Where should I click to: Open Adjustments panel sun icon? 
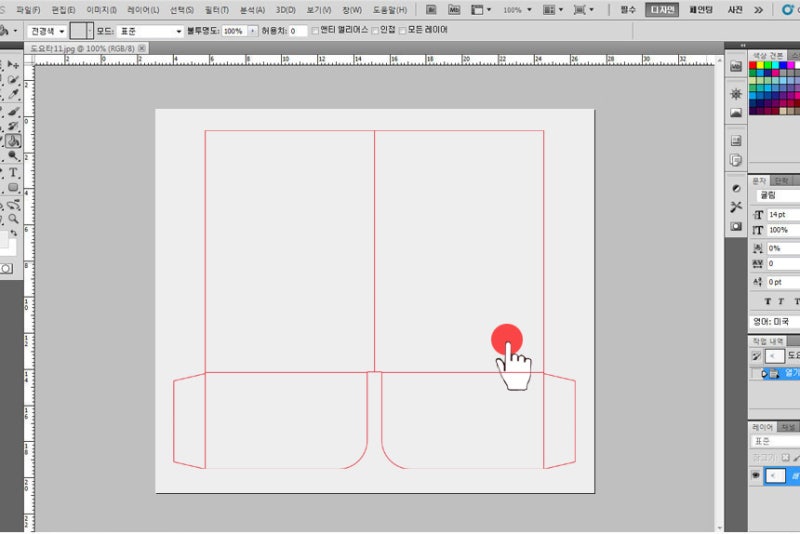click(736, 94)
